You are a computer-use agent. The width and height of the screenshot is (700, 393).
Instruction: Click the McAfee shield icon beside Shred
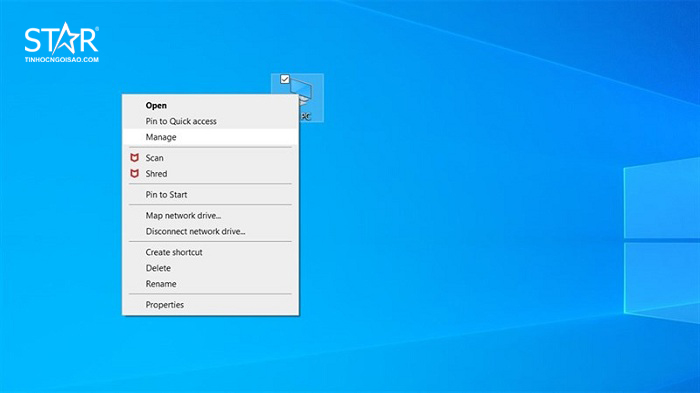(134, 174)
